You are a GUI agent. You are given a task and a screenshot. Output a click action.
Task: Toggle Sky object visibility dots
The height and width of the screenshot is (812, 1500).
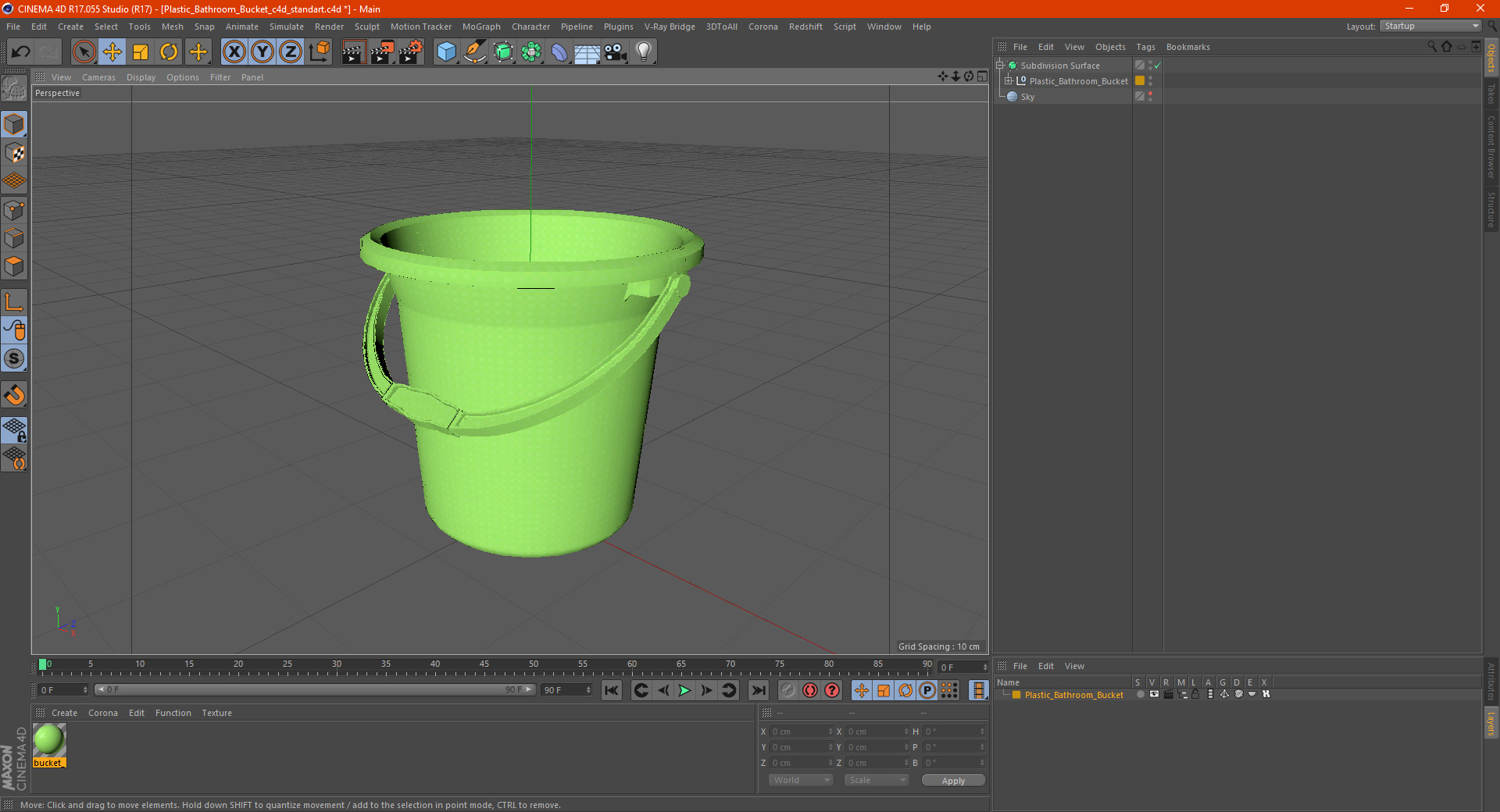pyautogui.click(x=1150, y=96)
